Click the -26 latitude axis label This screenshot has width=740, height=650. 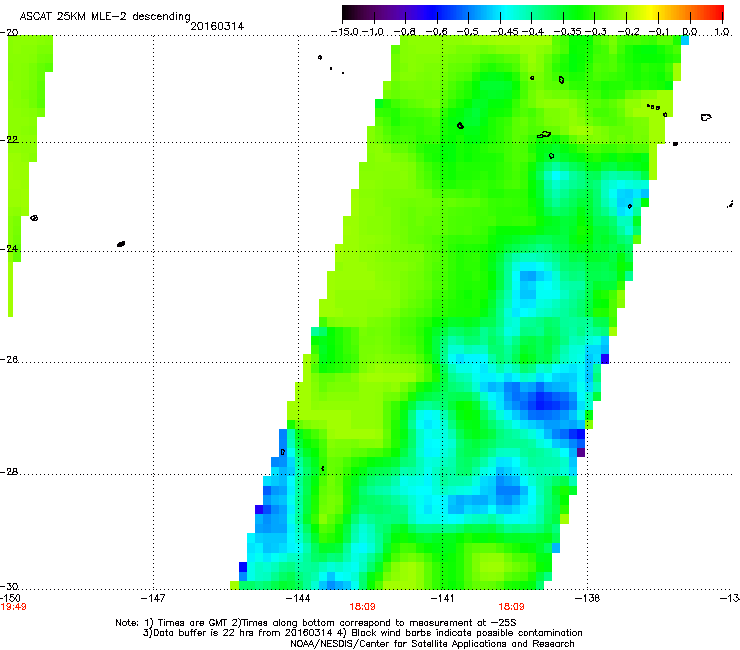(9, 360)
